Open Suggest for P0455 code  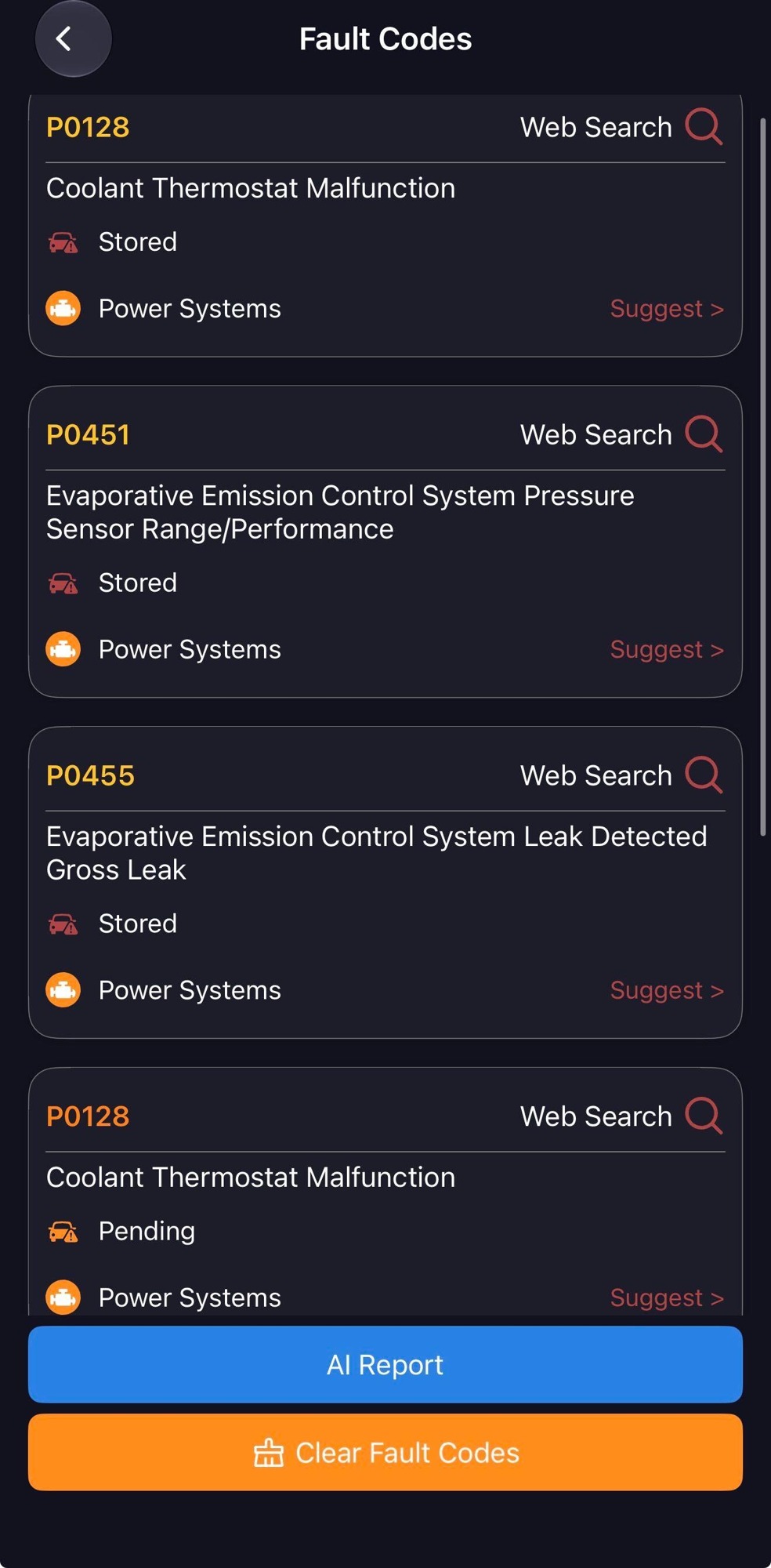click(667, 991)
